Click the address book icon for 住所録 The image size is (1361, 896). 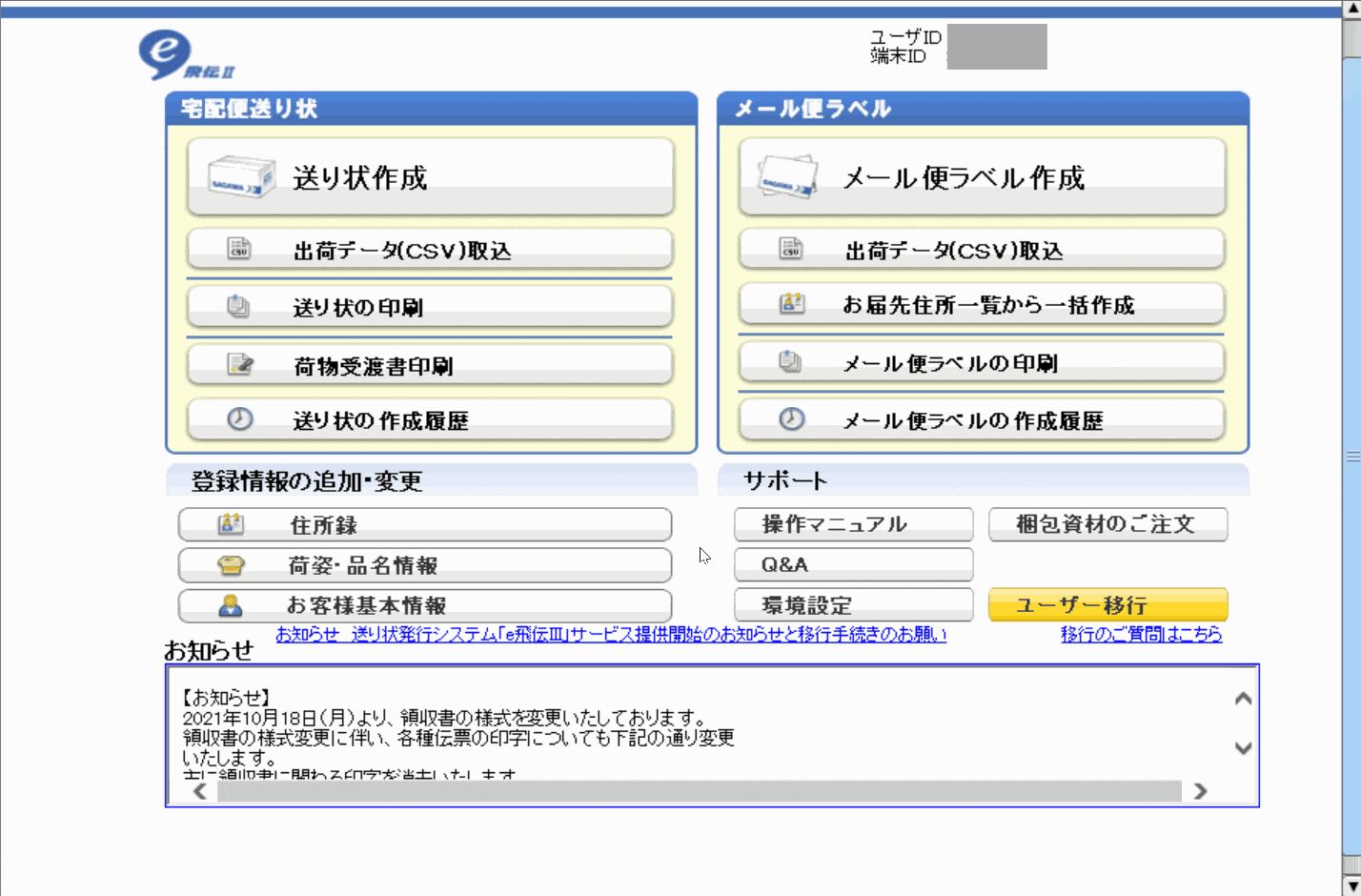tap(232, 524)
